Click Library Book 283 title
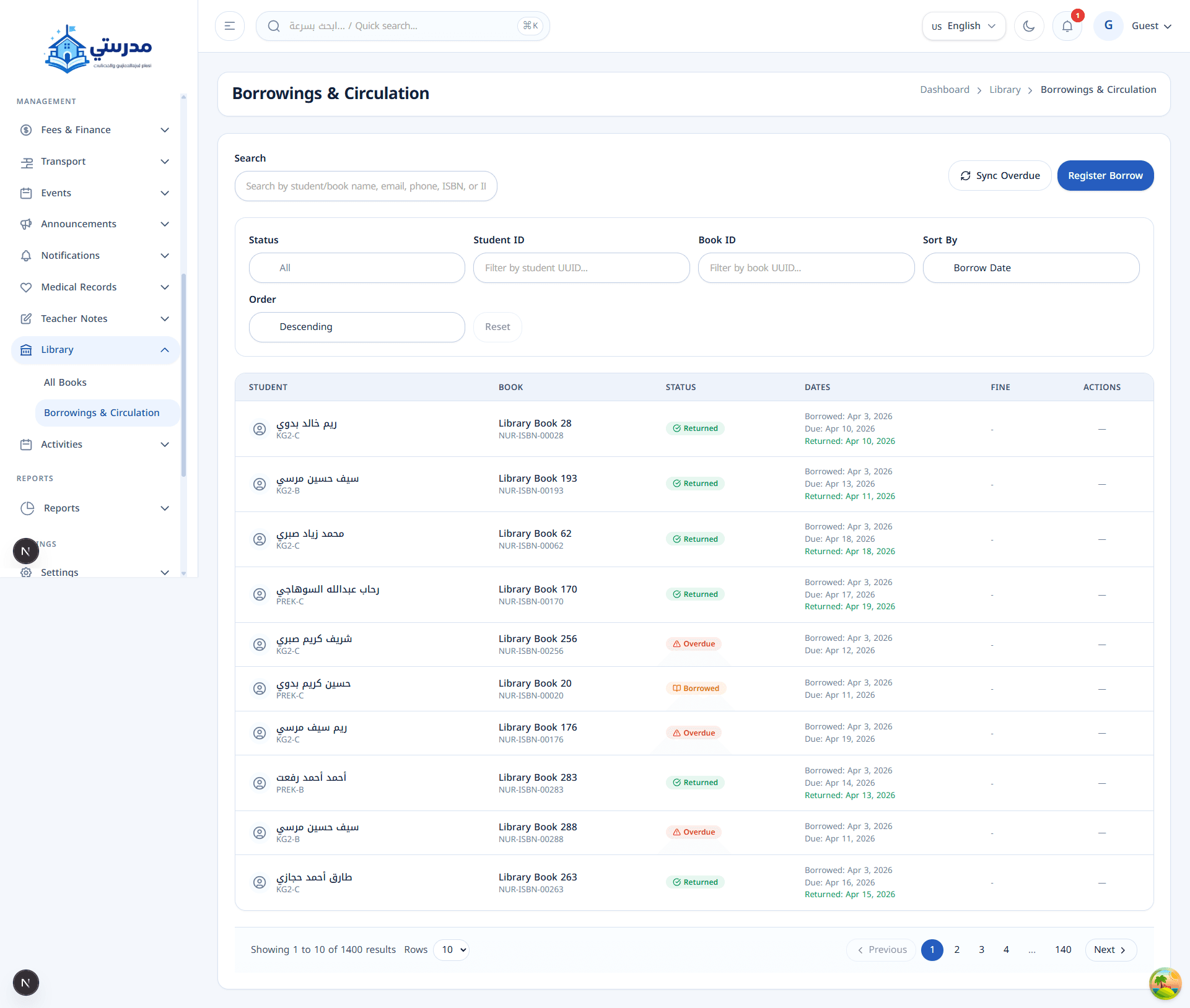The height and width of the screenshot is (1008, 1190). pyautogui.click(x=538, y=778)
